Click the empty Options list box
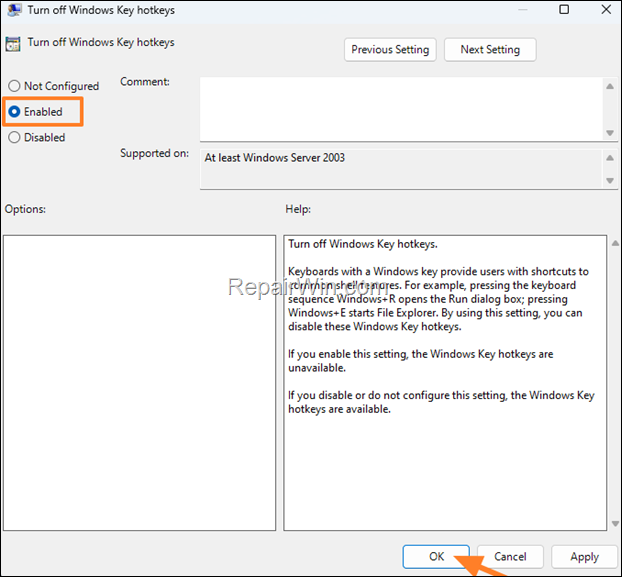Viewport: 622px width, 577px height. coord(139,383)
